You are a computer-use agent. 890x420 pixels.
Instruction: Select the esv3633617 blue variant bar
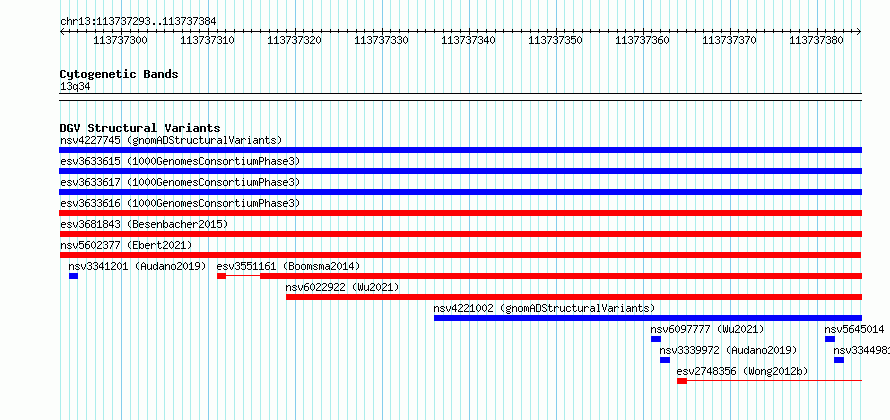[460, 192]
